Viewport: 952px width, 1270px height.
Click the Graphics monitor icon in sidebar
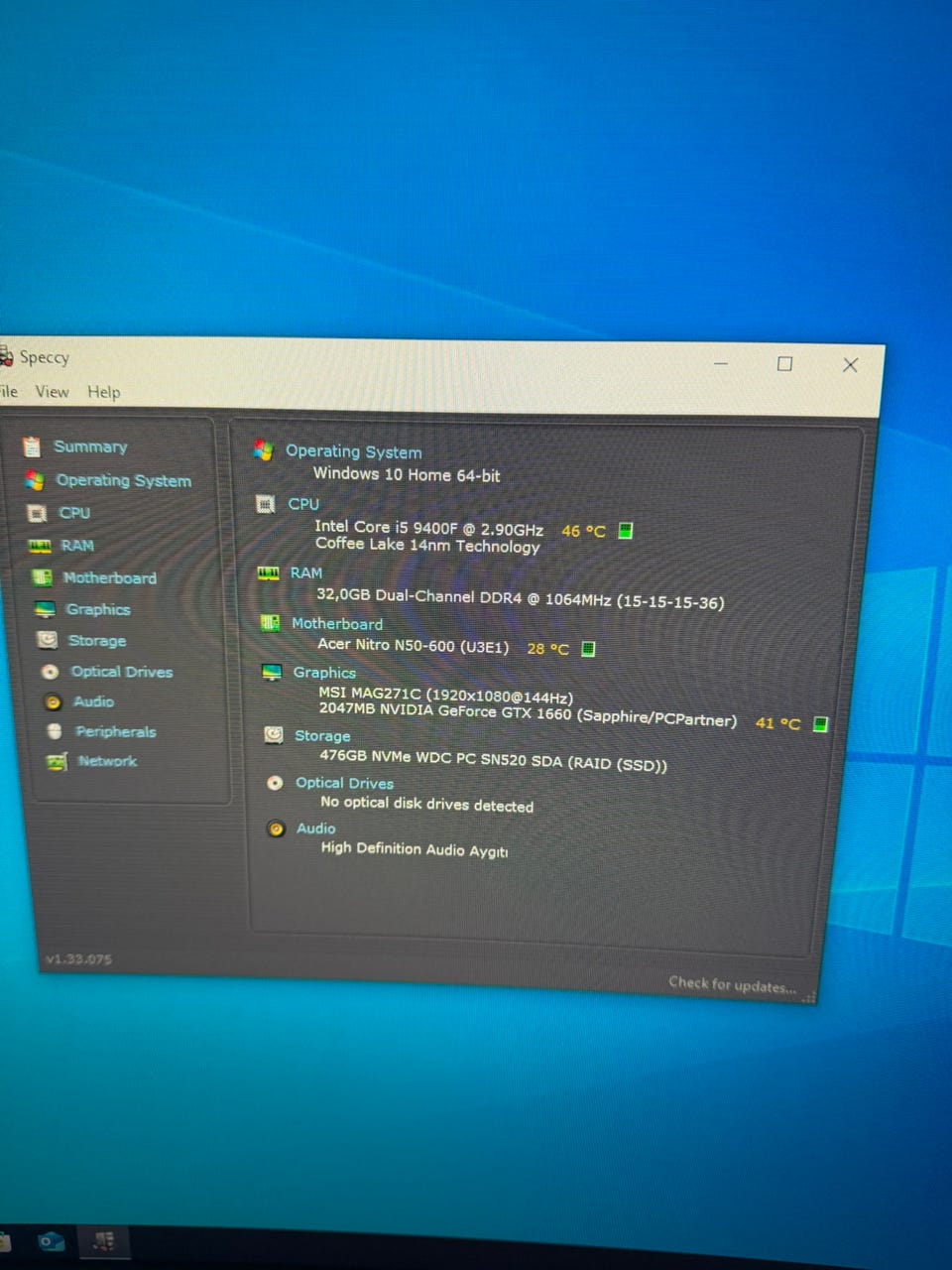tap(45, 609)
